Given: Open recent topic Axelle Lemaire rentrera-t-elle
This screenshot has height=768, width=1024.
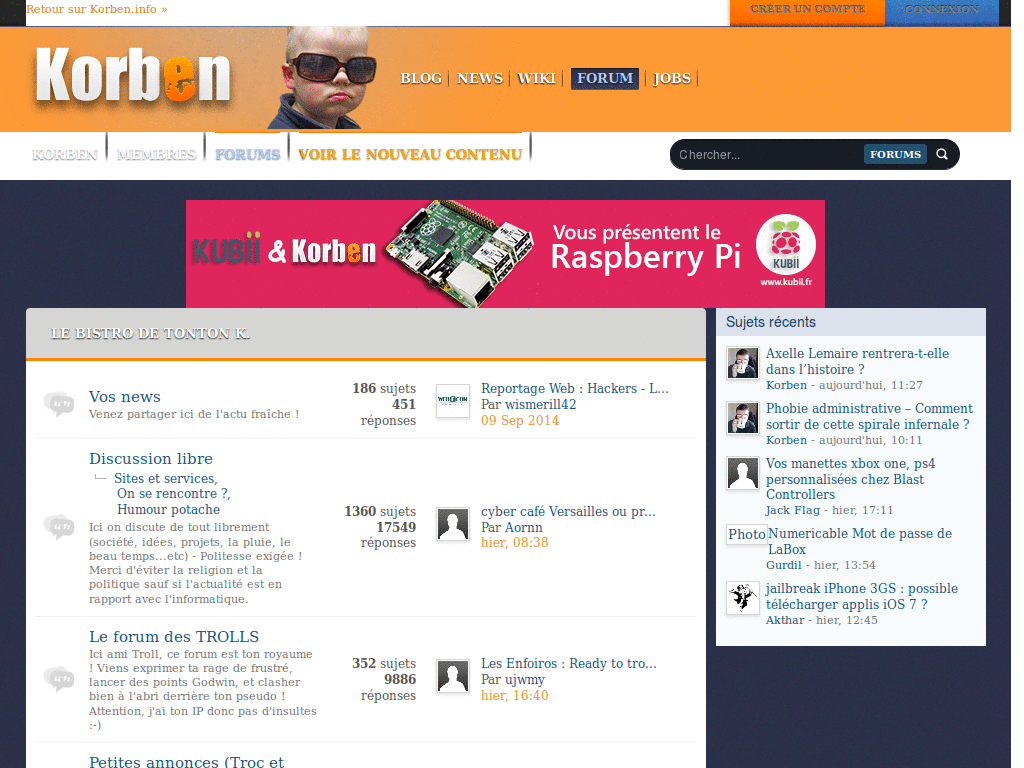Looking at the screenshot, I should click(857, 361).
